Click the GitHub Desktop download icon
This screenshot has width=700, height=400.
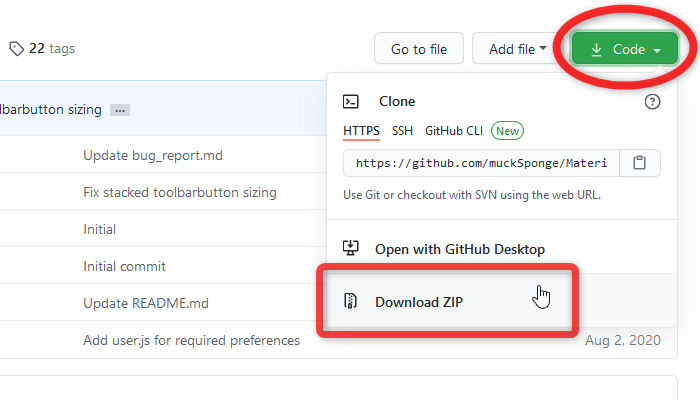(350, 248)
